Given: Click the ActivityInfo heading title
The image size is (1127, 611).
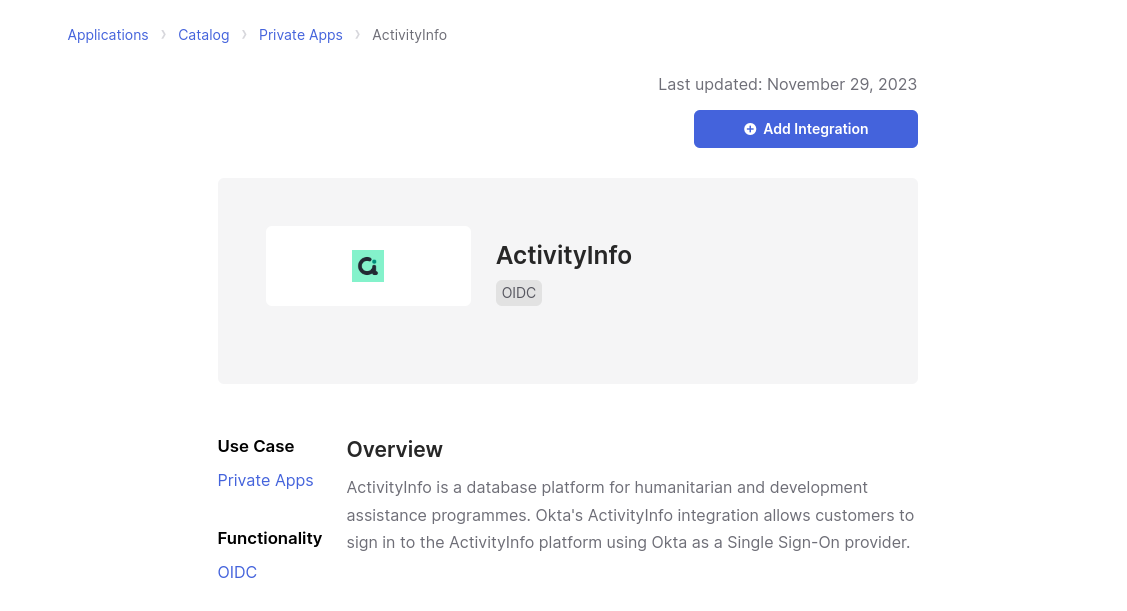Looking at the screenshot, I should pyautogui.click(x=564, y=255).
